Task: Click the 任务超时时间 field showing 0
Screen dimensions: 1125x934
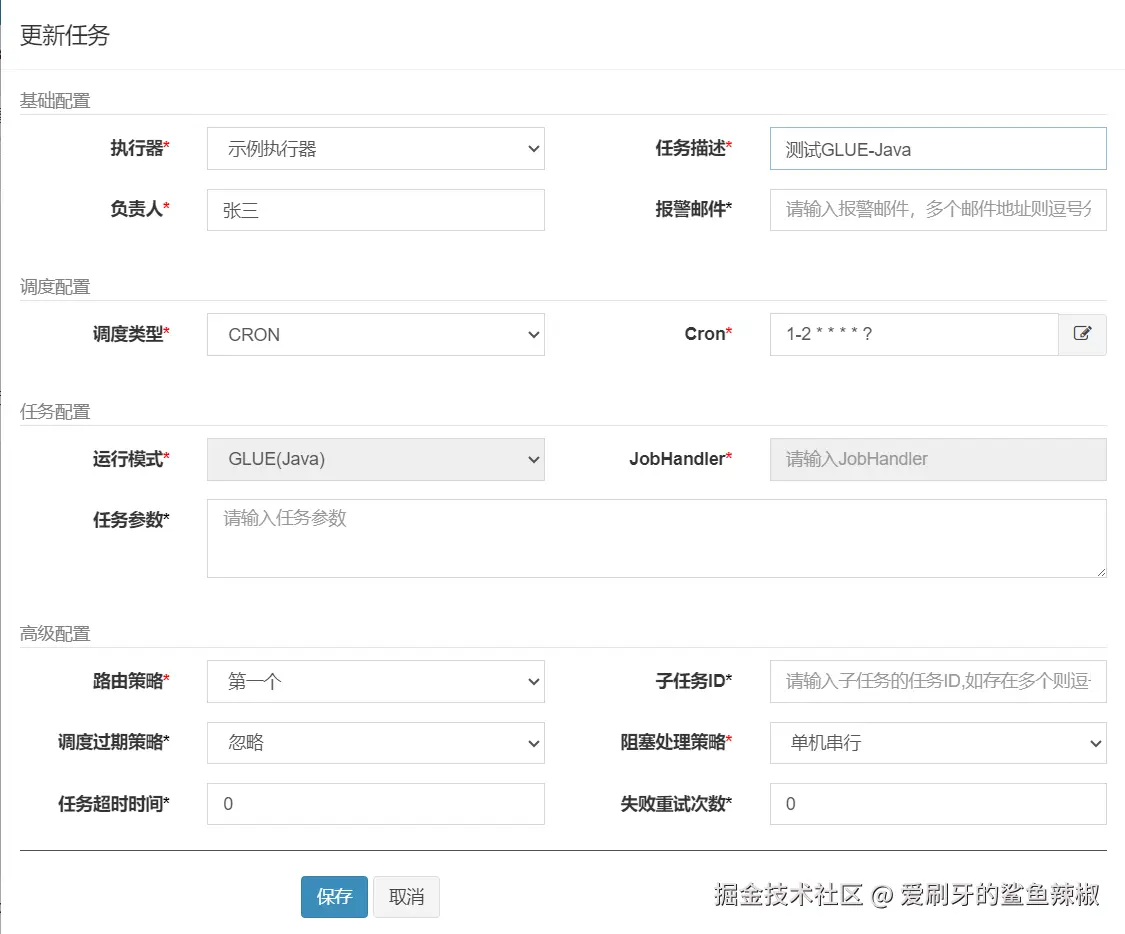Action: pos(376,803)
